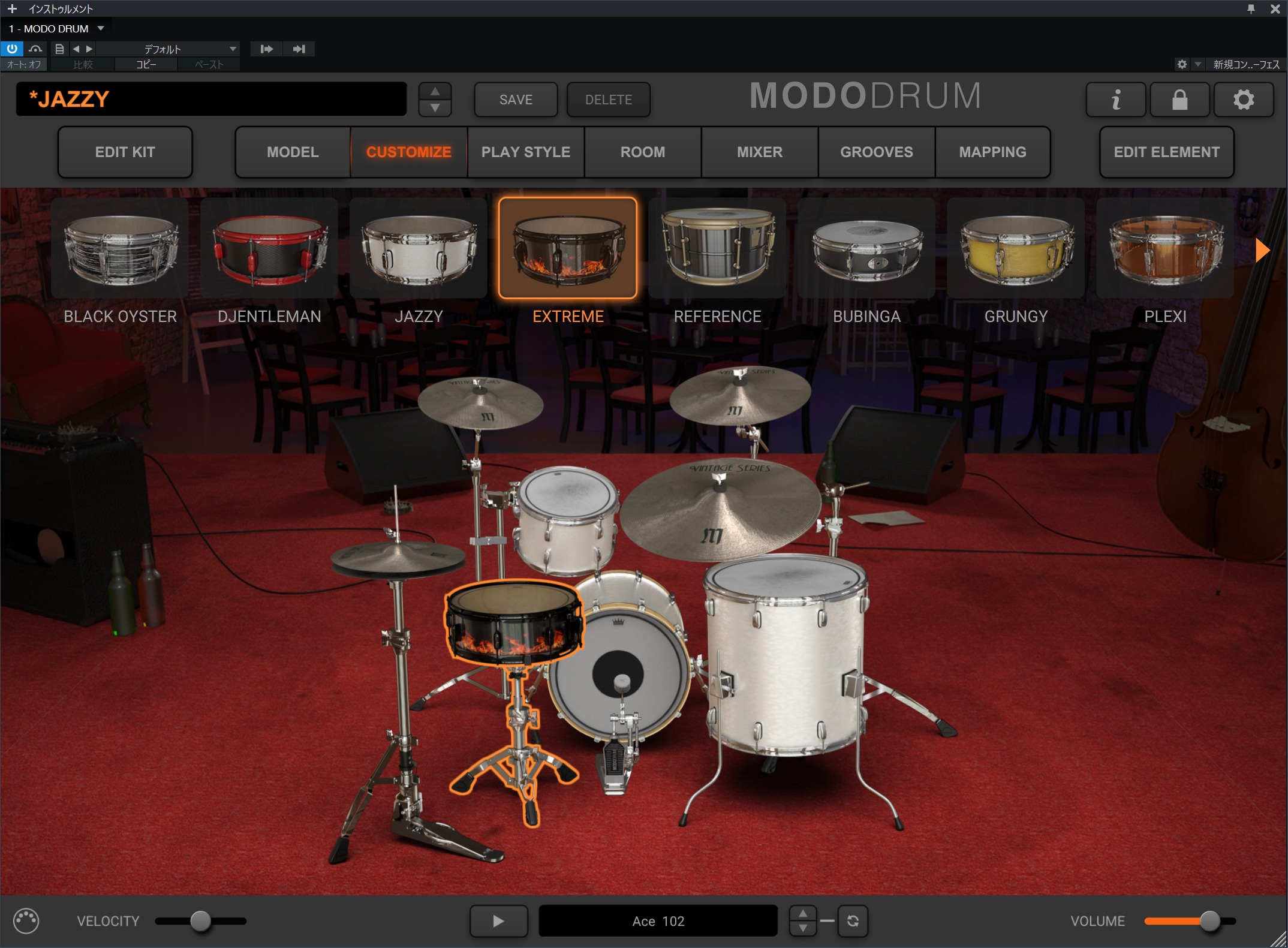Click the plus icon beside インストゥルメント
This screenshot has height=948, width=1288.
pyautogui.click(x=12, y=9)
